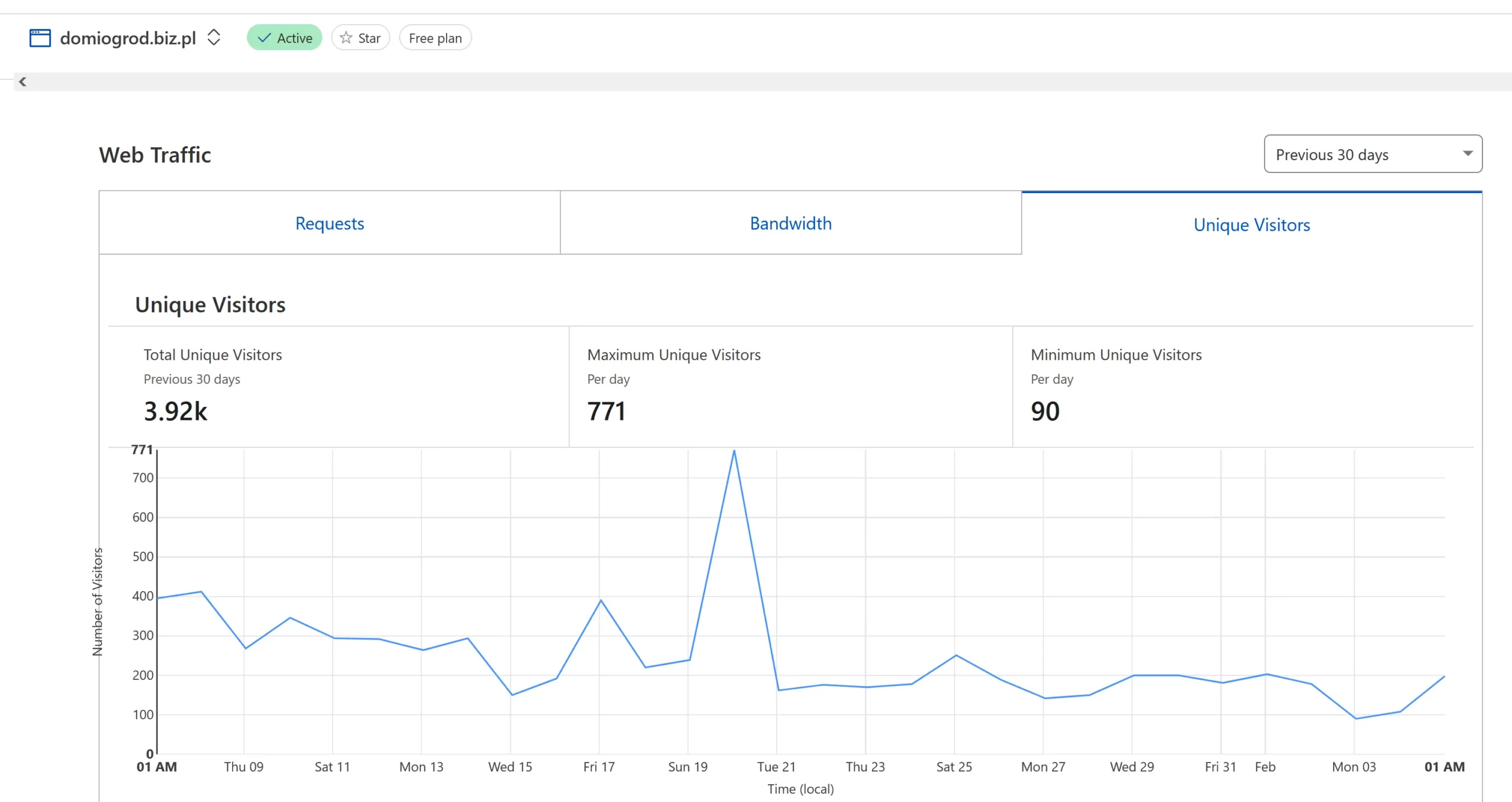Click the 771 peak point on chart
This screenshot has height=802, width=1512.
(x=734, y=451)
